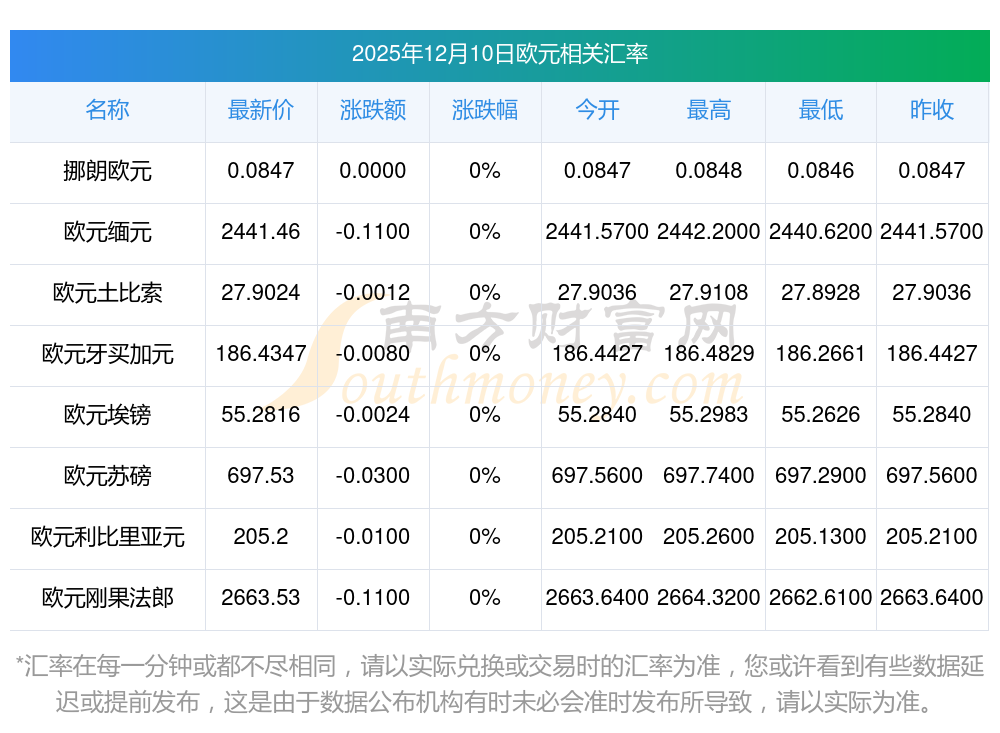The image size is (1000, 733).
Task: Click the 名称 column header
Action: [107, 111]
